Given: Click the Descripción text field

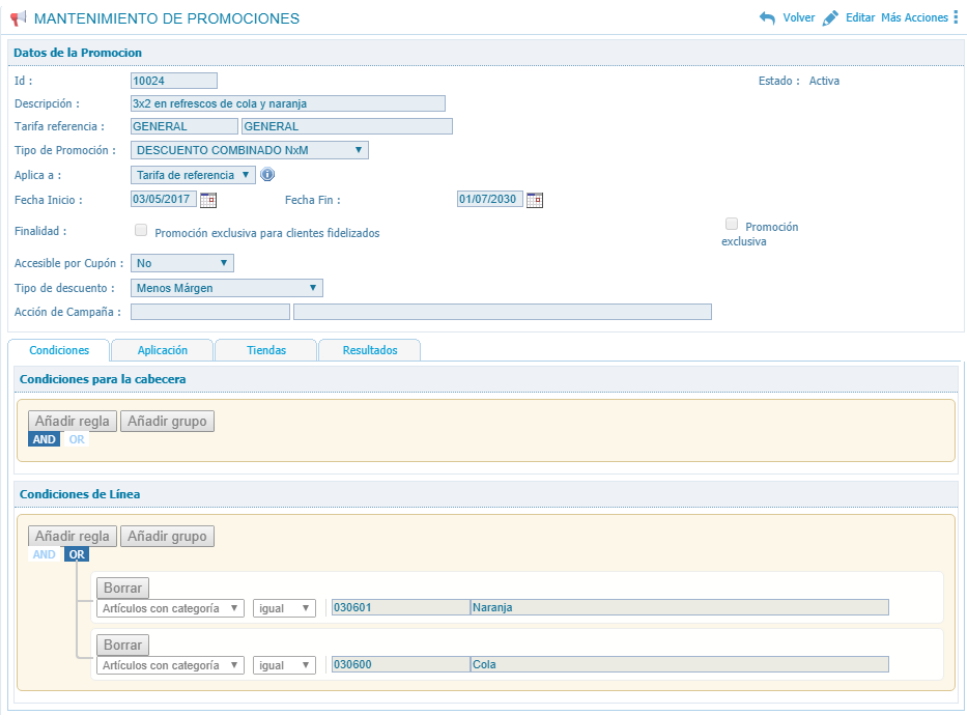Looking at the screenshot, I should point(288,103).
